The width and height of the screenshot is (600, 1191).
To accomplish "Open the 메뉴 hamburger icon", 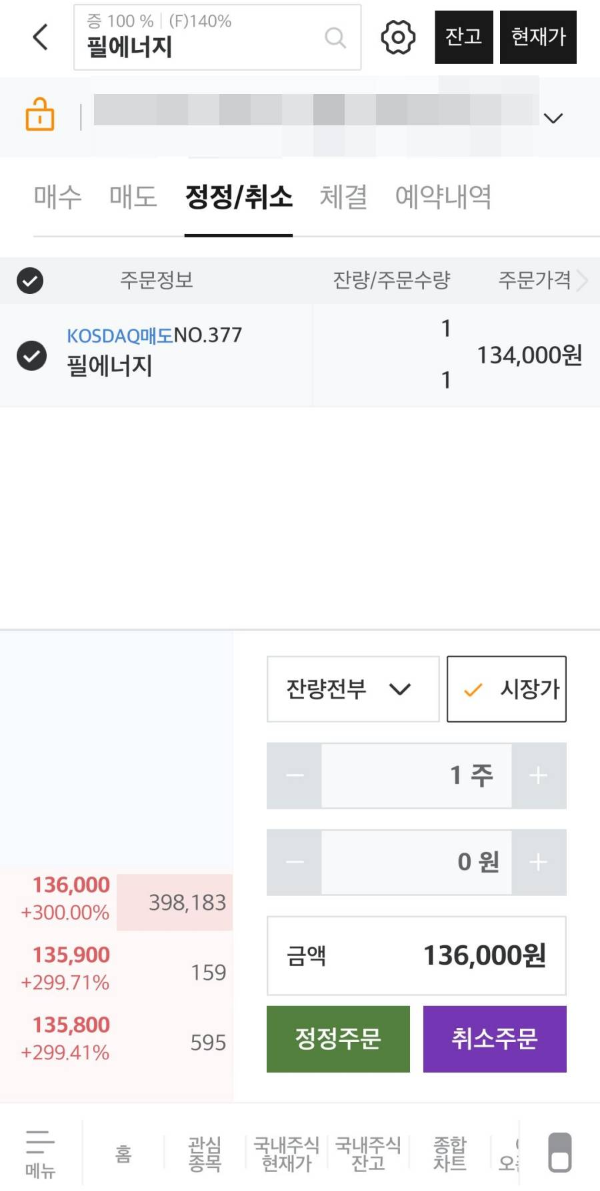I will 40,1149.
